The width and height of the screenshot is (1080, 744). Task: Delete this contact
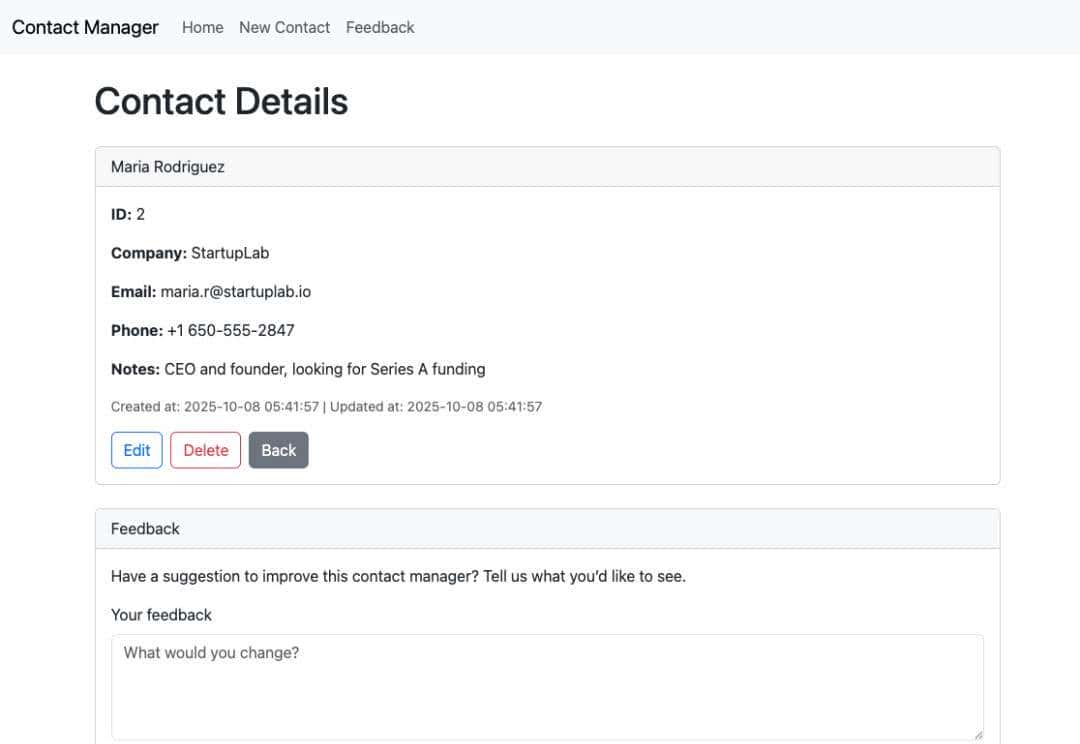tap(206, 450)
